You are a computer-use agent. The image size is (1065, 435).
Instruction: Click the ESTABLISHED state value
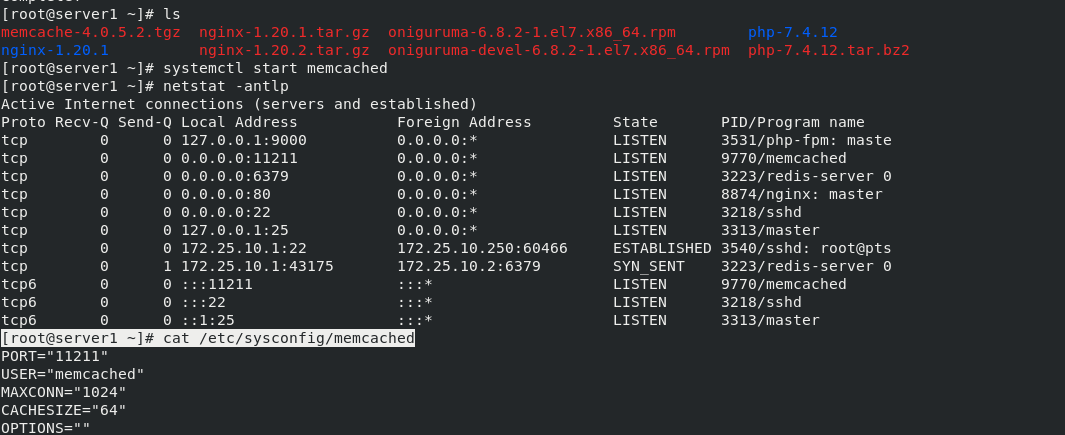pyautogui.click(x=662, y=248)
